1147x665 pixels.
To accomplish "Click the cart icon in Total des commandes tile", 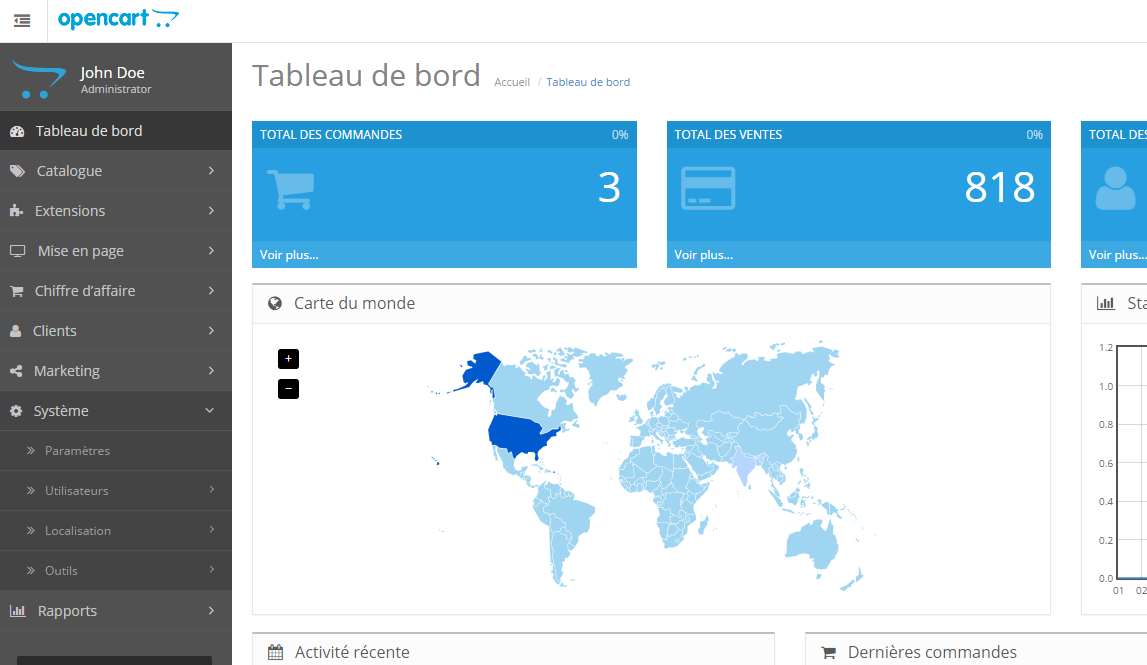I will pos(291,189).
